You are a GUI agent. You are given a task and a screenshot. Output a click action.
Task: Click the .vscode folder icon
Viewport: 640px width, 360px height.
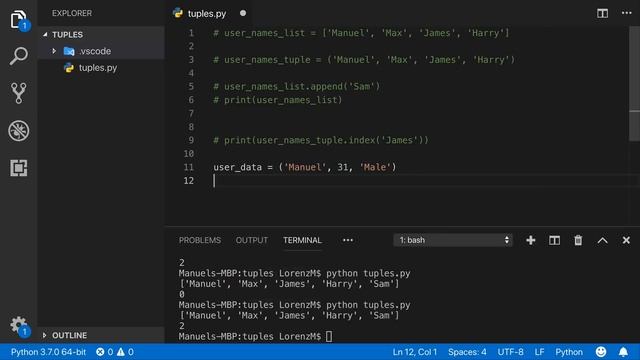(69, 51)
